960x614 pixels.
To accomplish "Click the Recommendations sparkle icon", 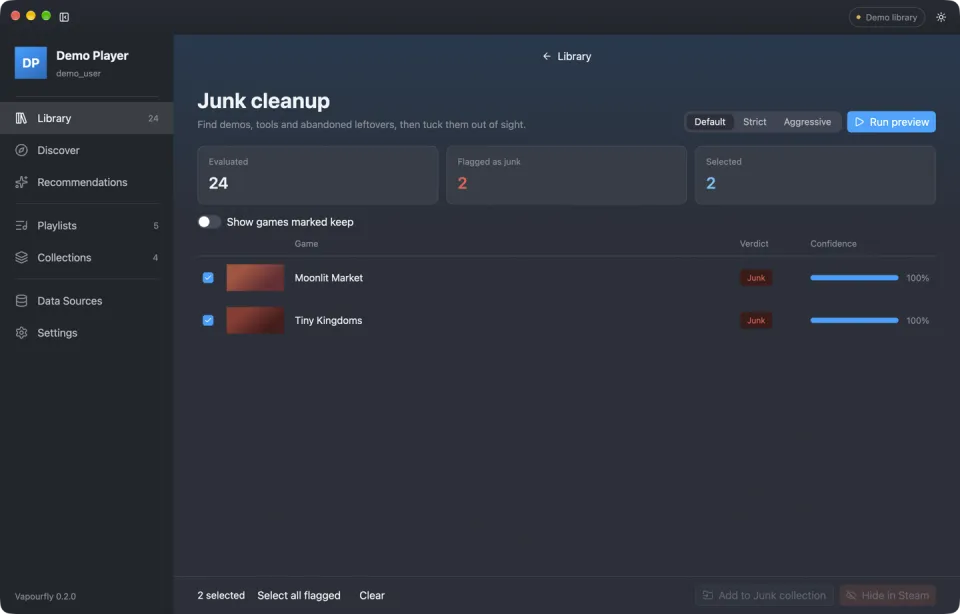I will (21, 182).
